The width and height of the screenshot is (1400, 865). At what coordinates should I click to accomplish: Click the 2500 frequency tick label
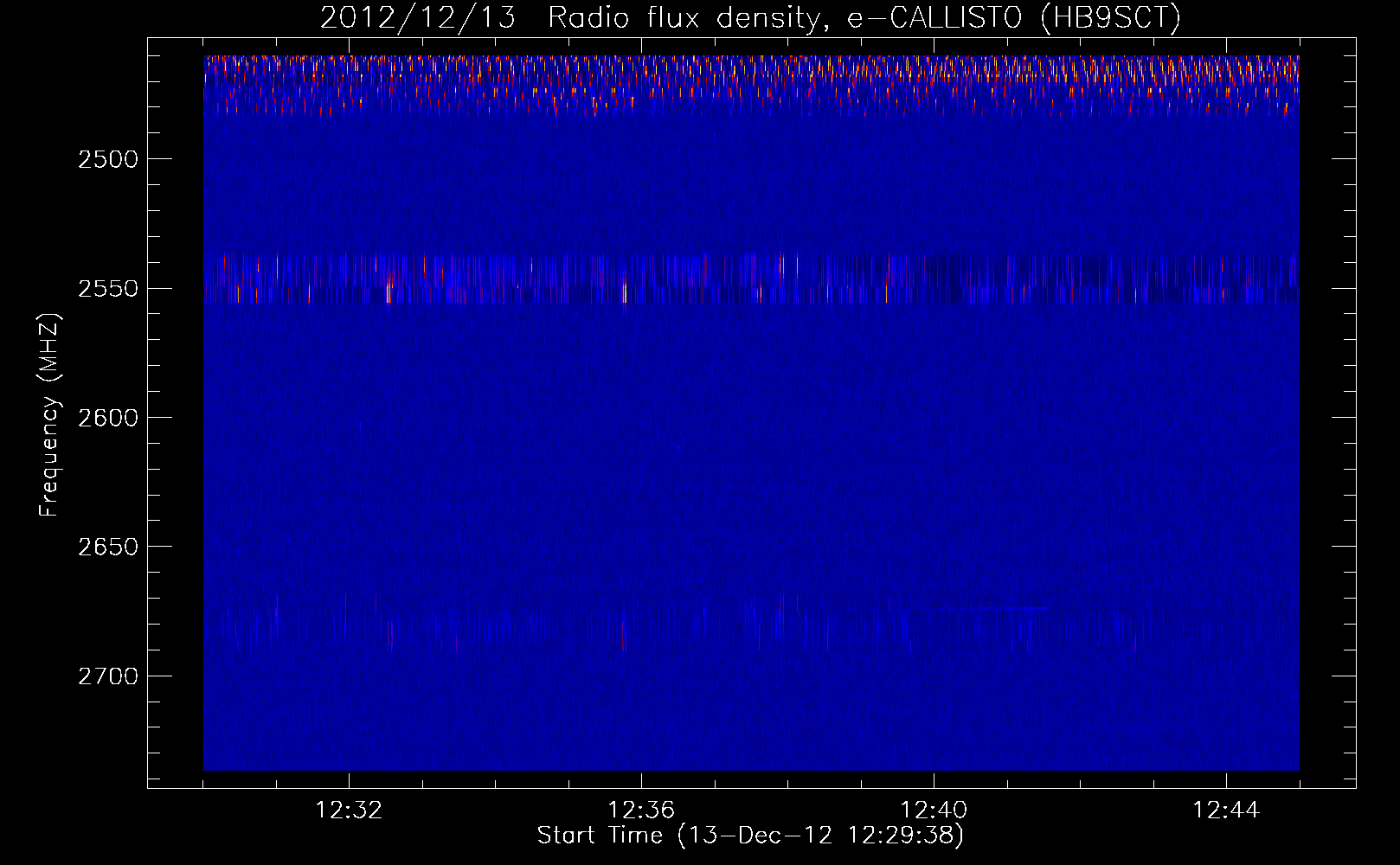[108, 159]
